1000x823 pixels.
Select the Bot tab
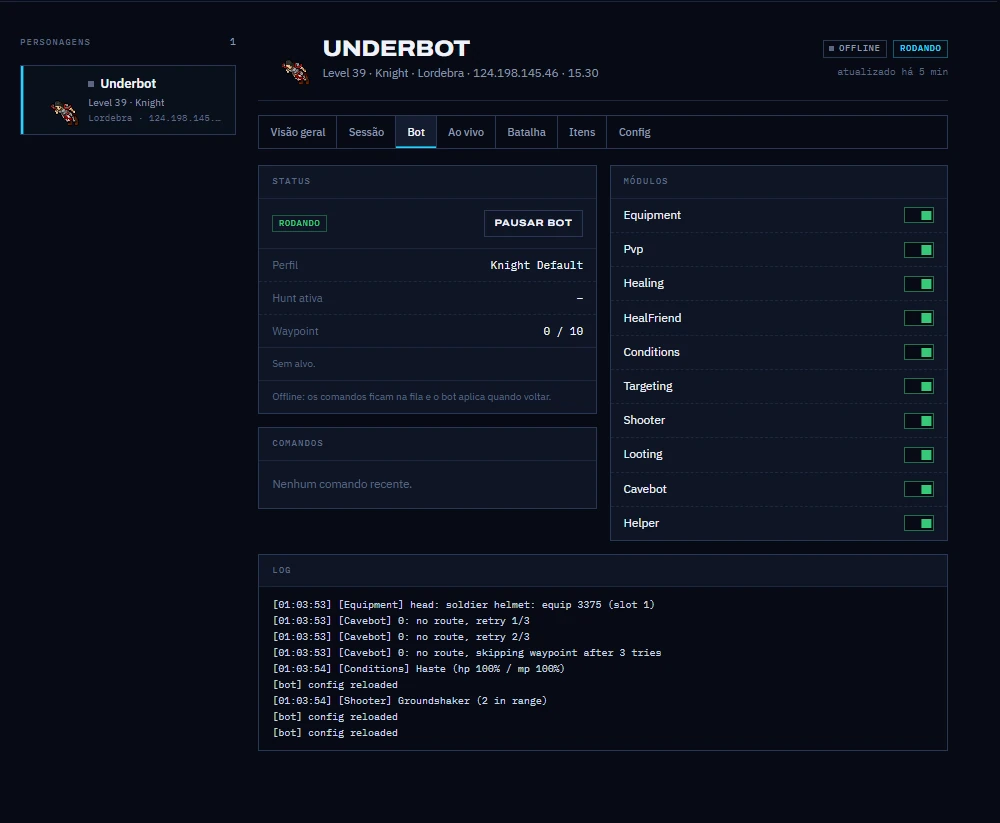coord(416,132)
